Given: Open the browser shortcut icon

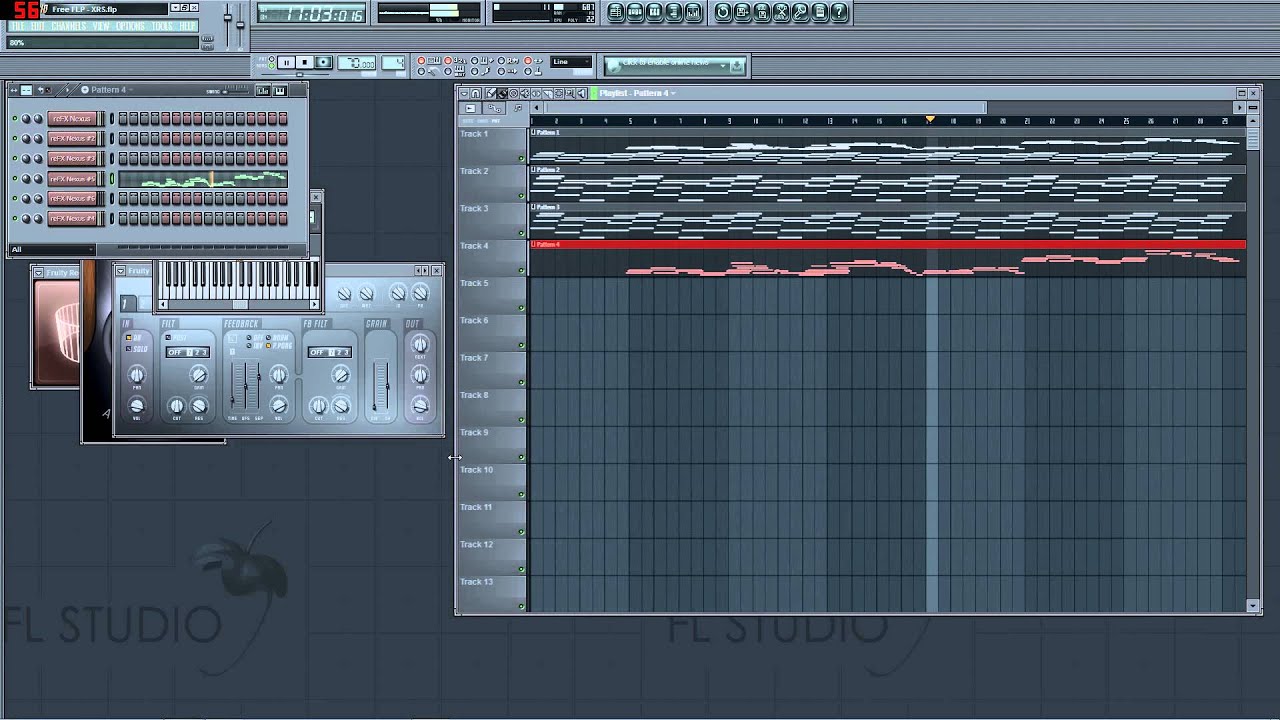Looking at the screenshot, I should pos(673,12).
